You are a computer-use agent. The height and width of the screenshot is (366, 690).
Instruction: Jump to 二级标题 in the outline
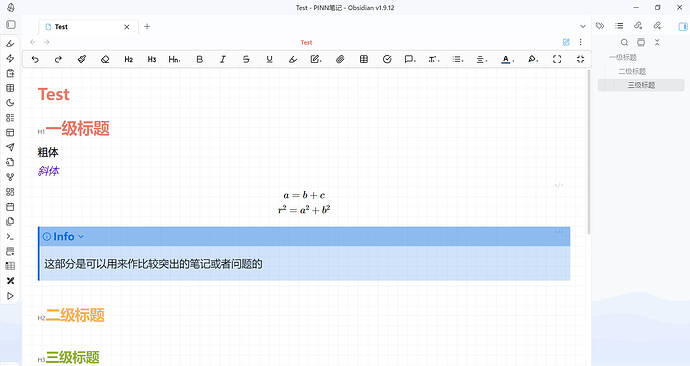632,71
